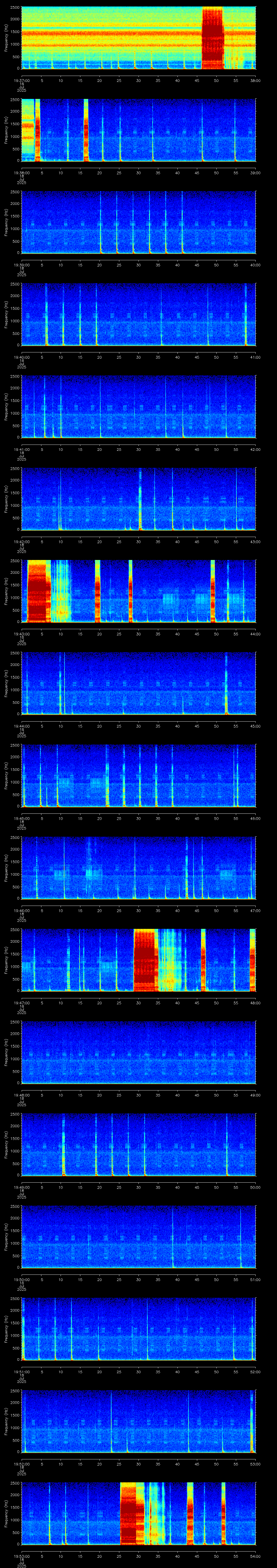Click the wide red burst in the 19:47:00 spectrogram

146,960
